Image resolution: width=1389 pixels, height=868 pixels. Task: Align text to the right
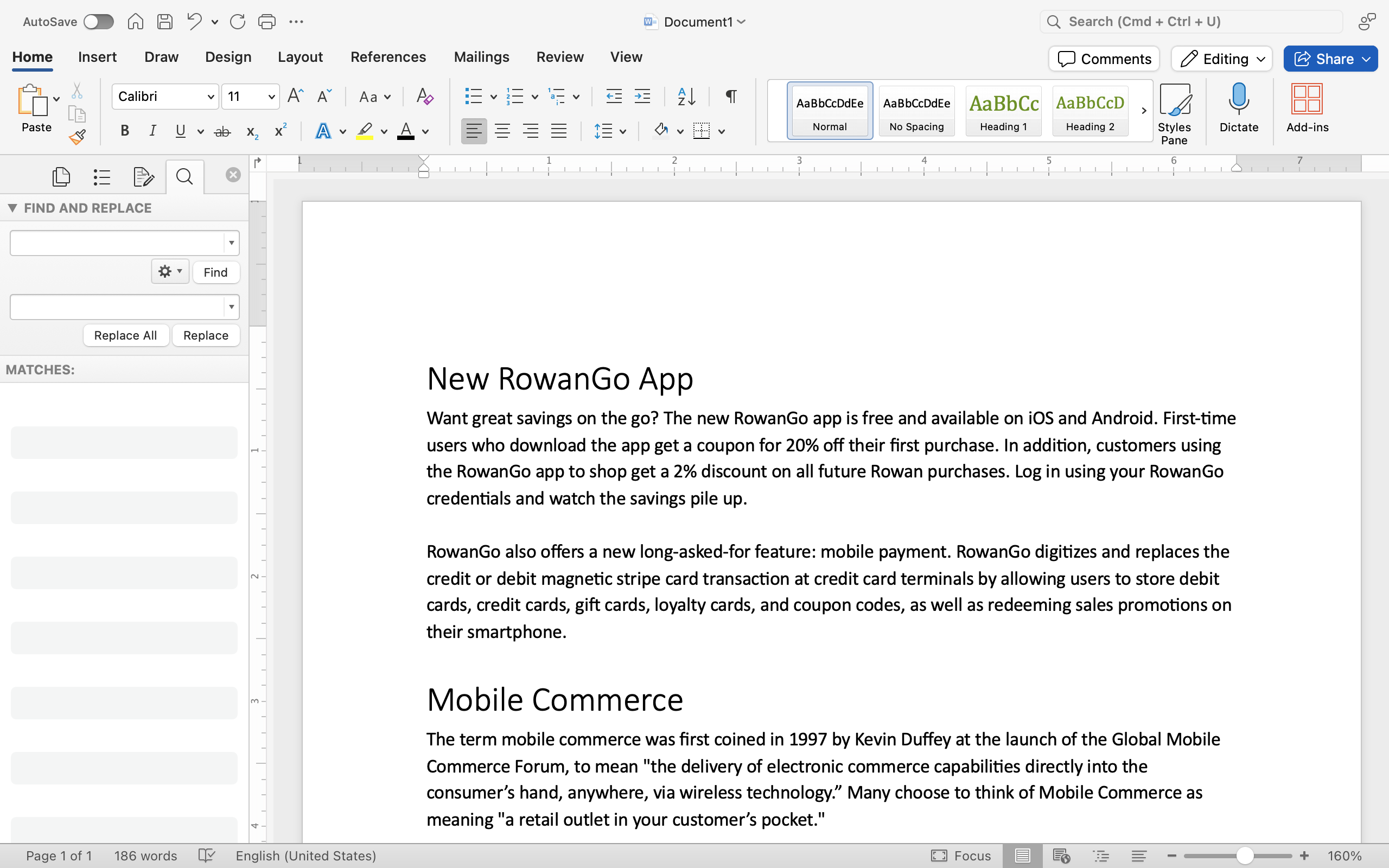[530, 131]
